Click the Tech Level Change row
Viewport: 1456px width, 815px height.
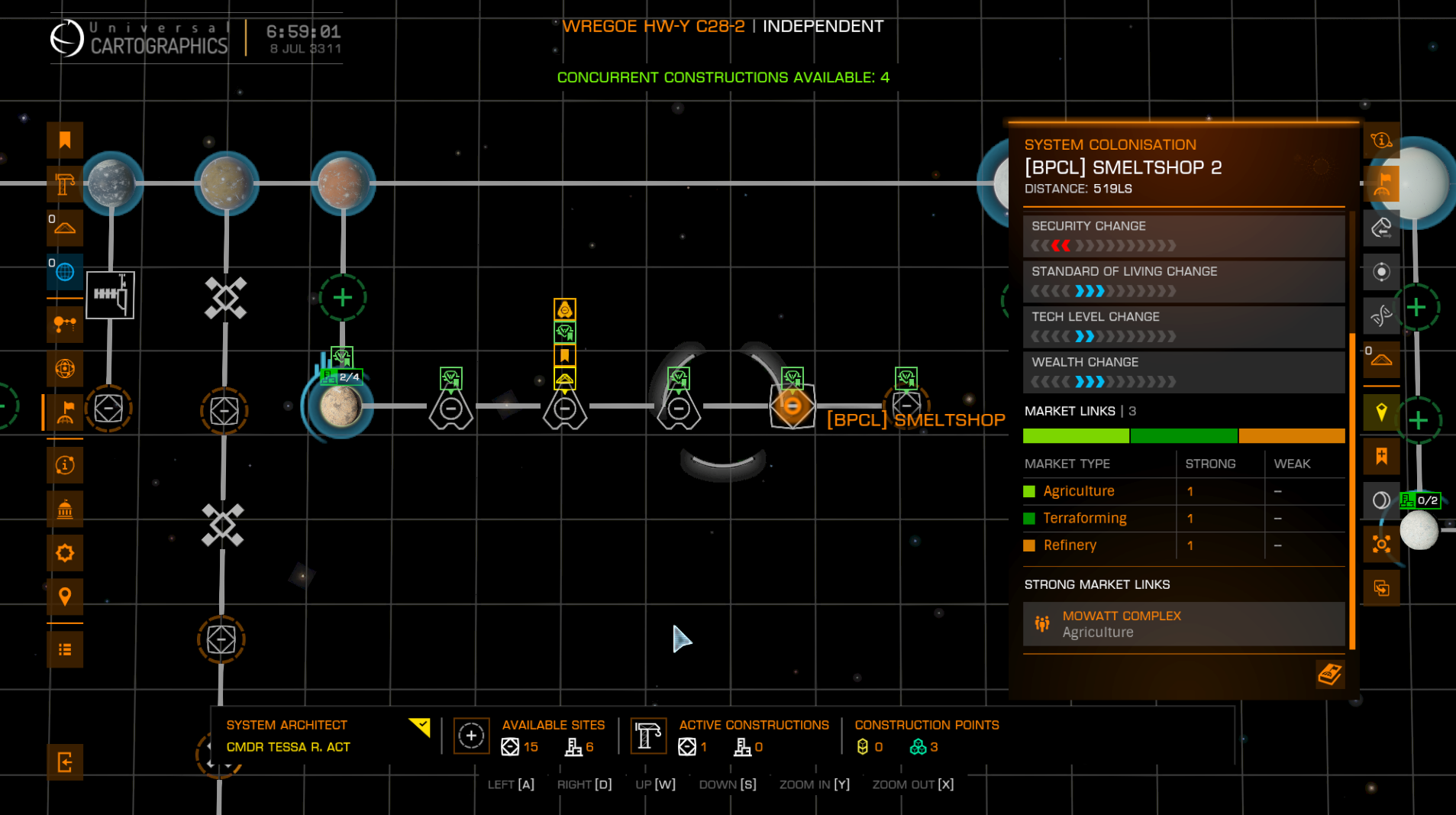1184,327
